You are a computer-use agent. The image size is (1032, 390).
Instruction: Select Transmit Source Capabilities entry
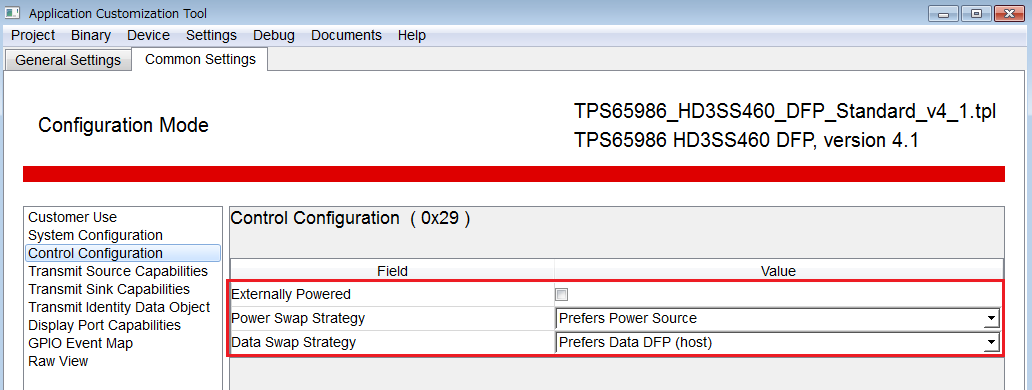[118, 272]
